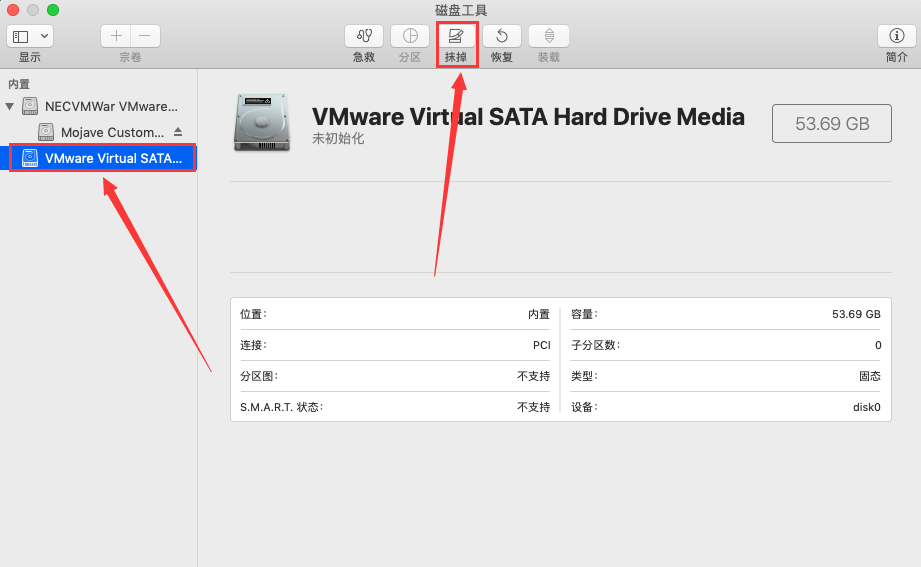
Task: Click the Partition (分区) toolbar icon
Action: 410,36
